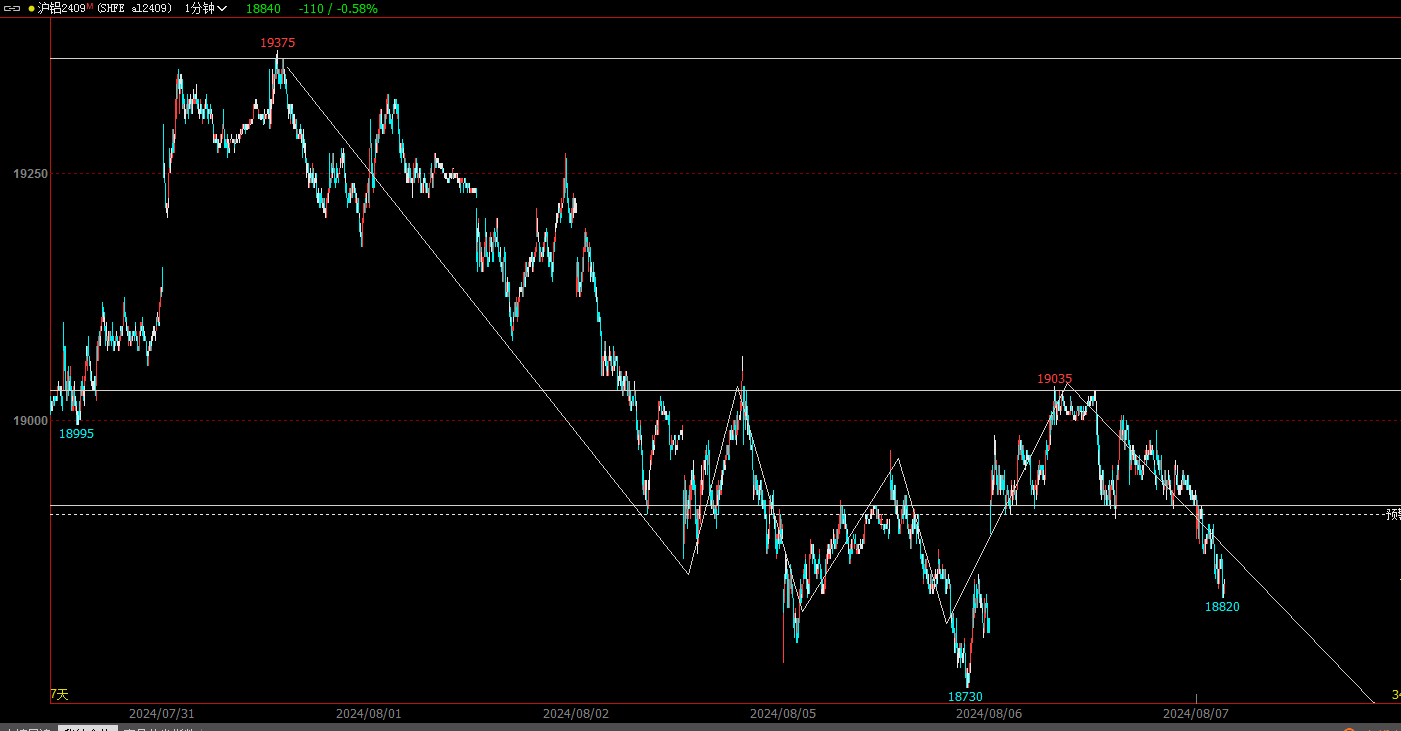Click the 2024/07/31 date label
The height and width of the screenshot is (731, 1401).
point(161,714)
